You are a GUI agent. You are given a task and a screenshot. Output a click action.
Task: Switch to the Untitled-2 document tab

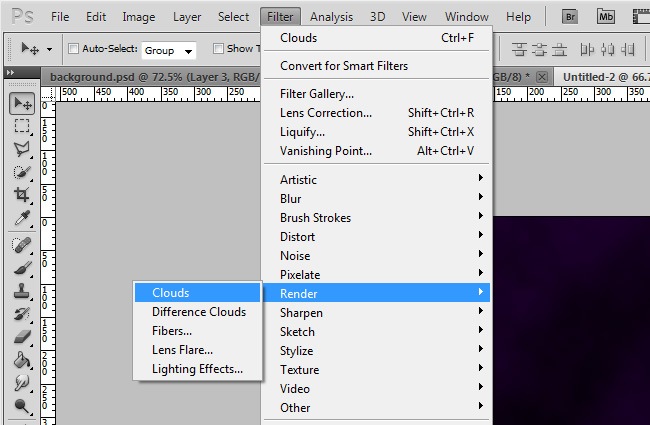(x=602, y=77)
